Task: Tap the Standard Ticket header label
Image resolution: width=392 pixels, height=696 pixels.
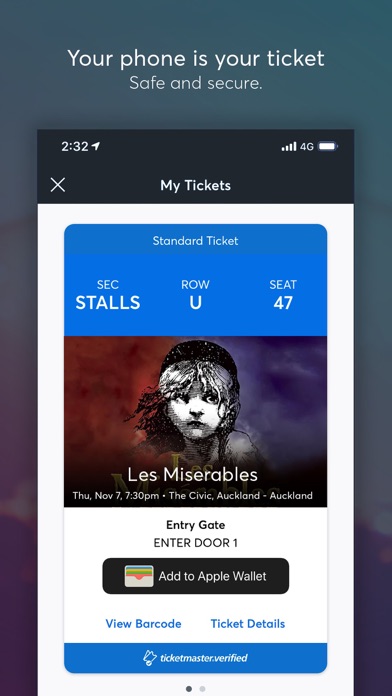Action: (196, 241)
